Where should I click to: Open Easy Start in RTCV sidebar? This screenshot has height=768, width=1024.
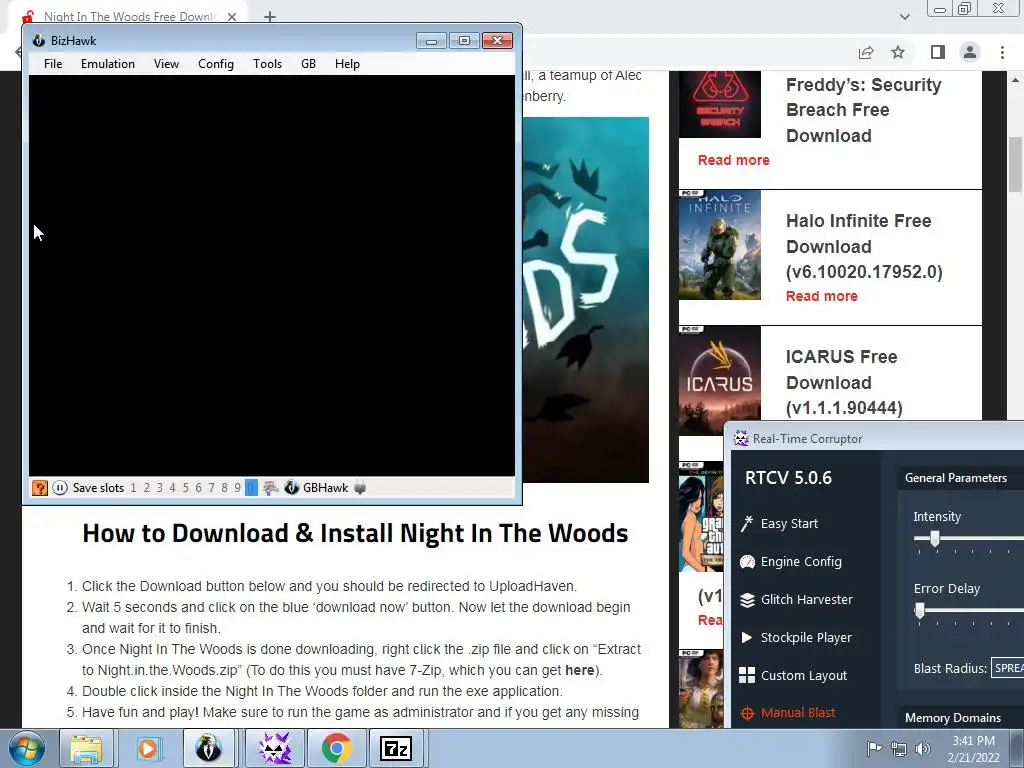789,524
